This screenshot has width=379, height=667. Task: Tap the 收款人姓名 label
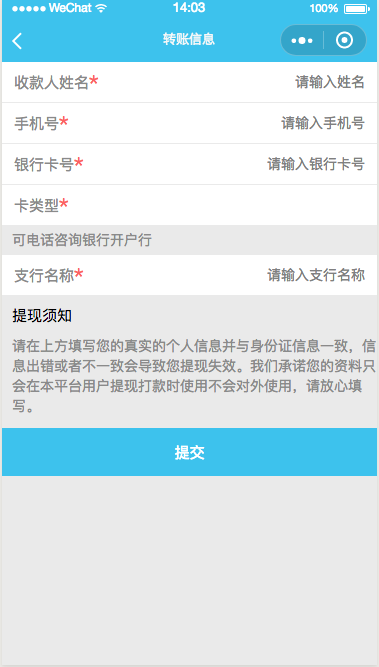coord(51,82)
